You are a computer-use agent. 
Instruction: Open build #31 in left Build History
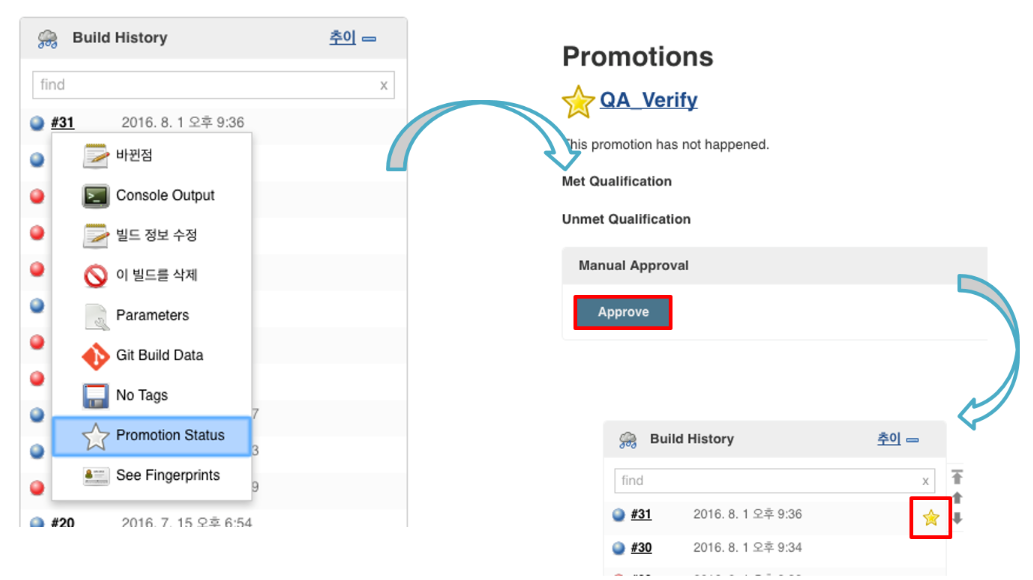tap(63, 123)
